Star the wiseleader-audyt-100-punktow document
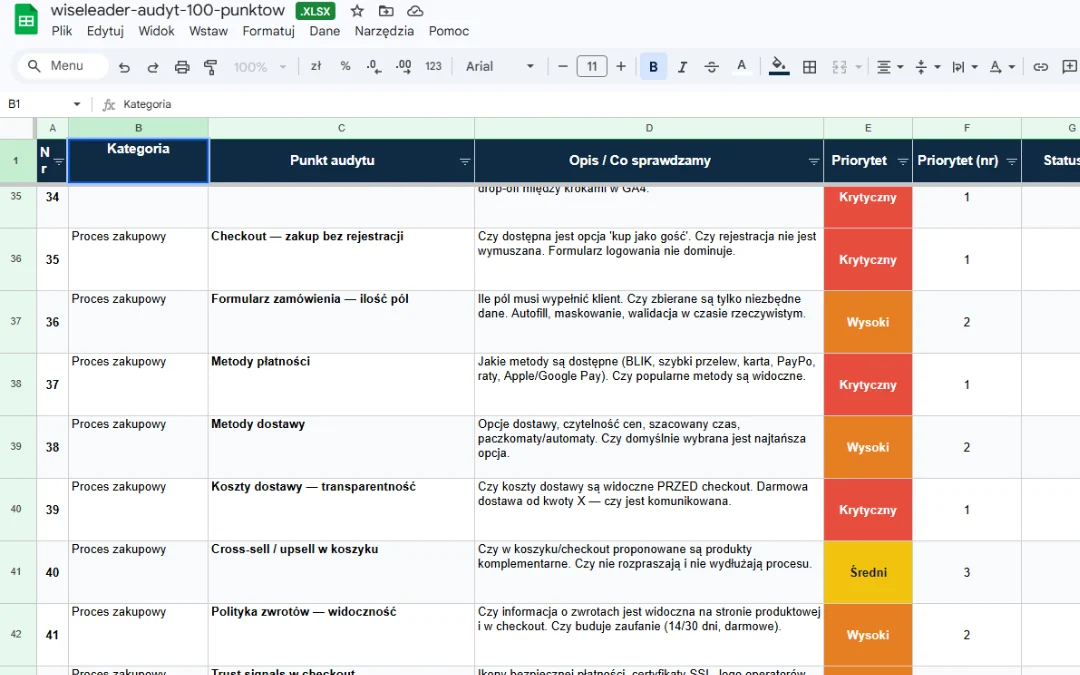Viewport: 1080px width, 675px height. (x=357, y=11)
